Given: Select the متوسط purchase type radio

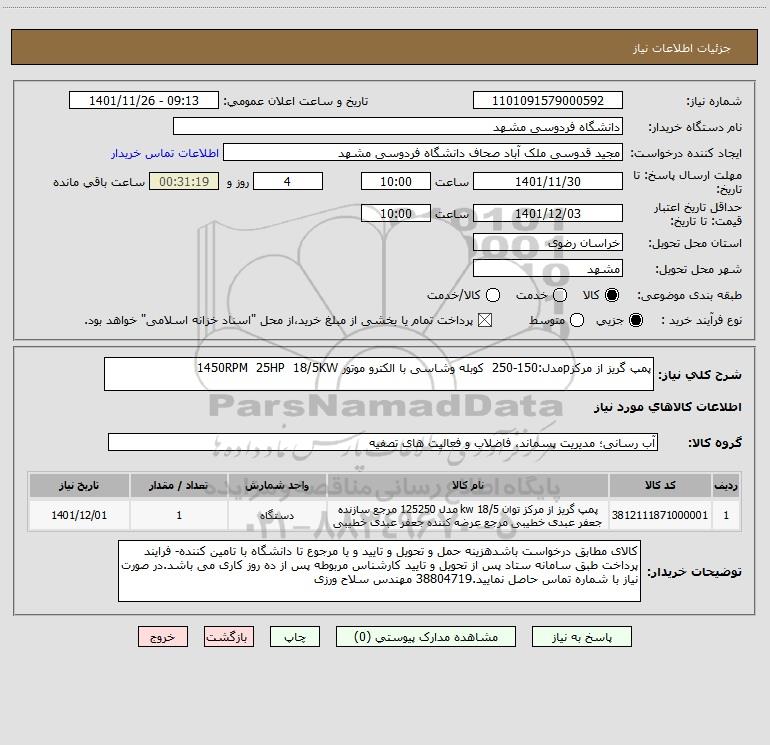Looking at the screenshot, I should pos(577,320).
